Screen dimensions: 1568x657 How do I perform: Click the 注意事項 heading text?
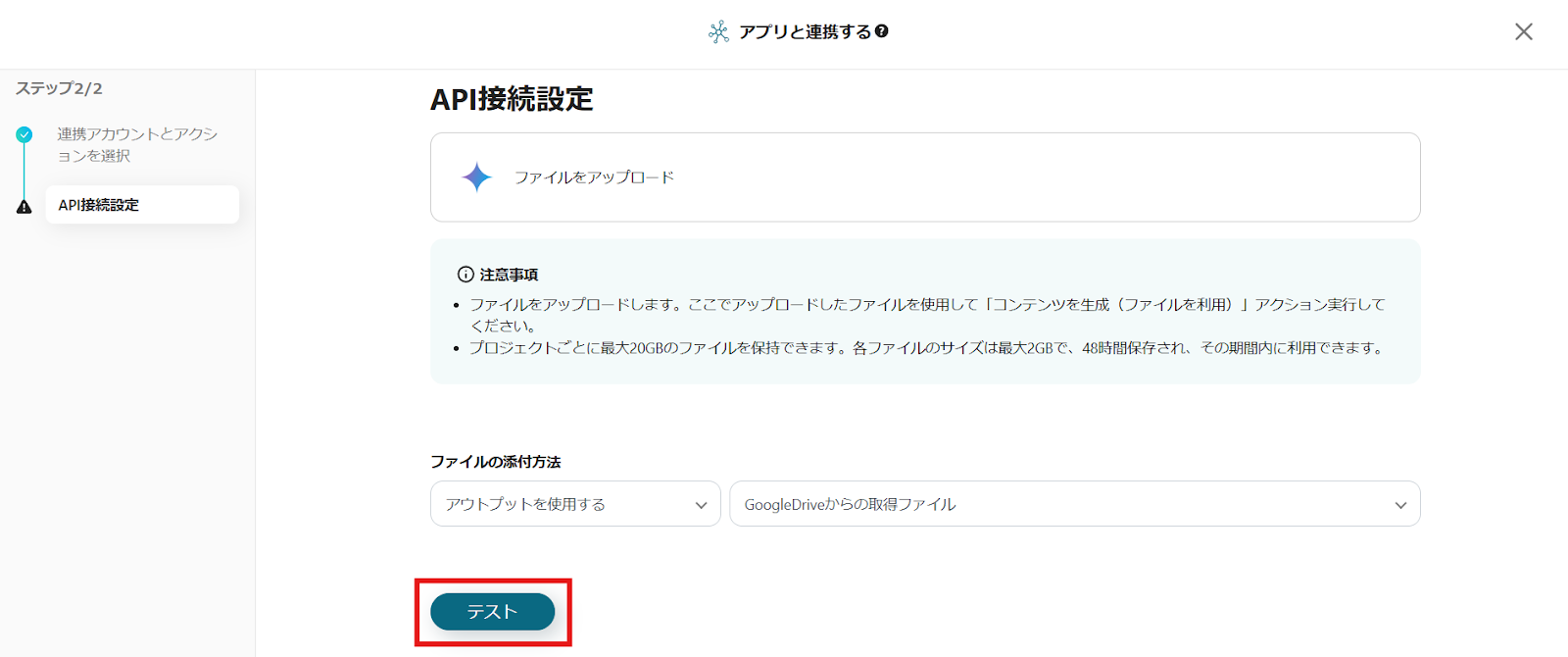click(x=509, y=275)
